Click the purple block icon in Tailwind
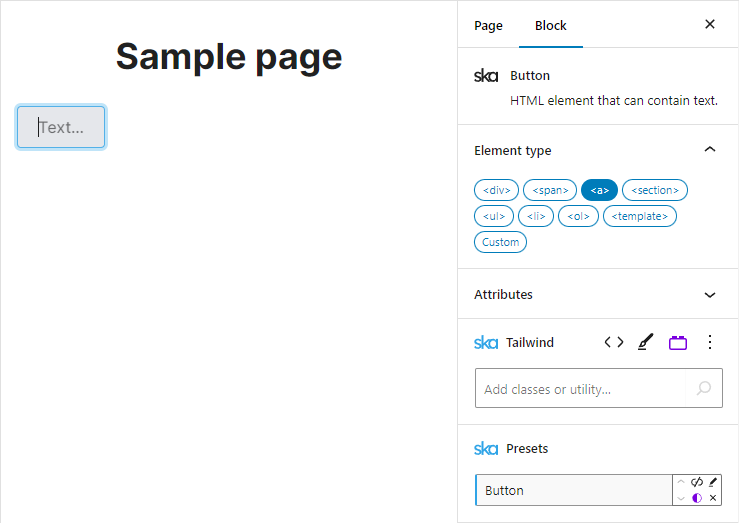 point(678,342)
